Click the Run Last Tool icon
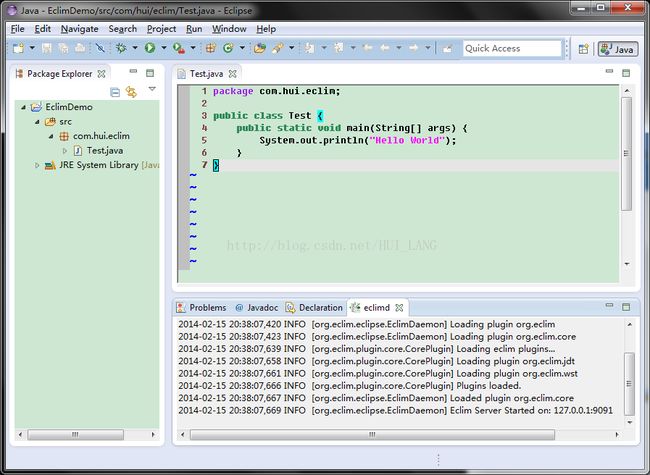This screenshot has width=650, height=475. (179, 48)
